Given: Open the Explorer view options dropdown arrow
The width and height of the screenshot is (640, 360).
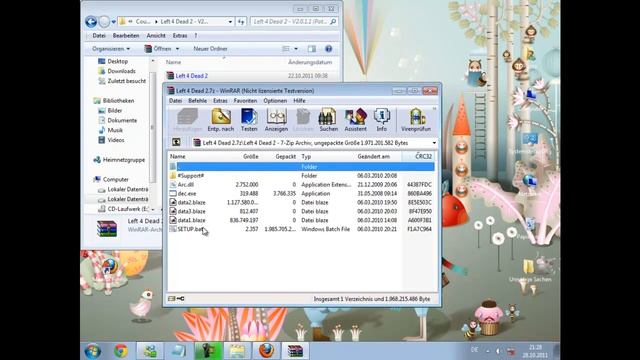Looking at the screenshot, I should (296, 49).
